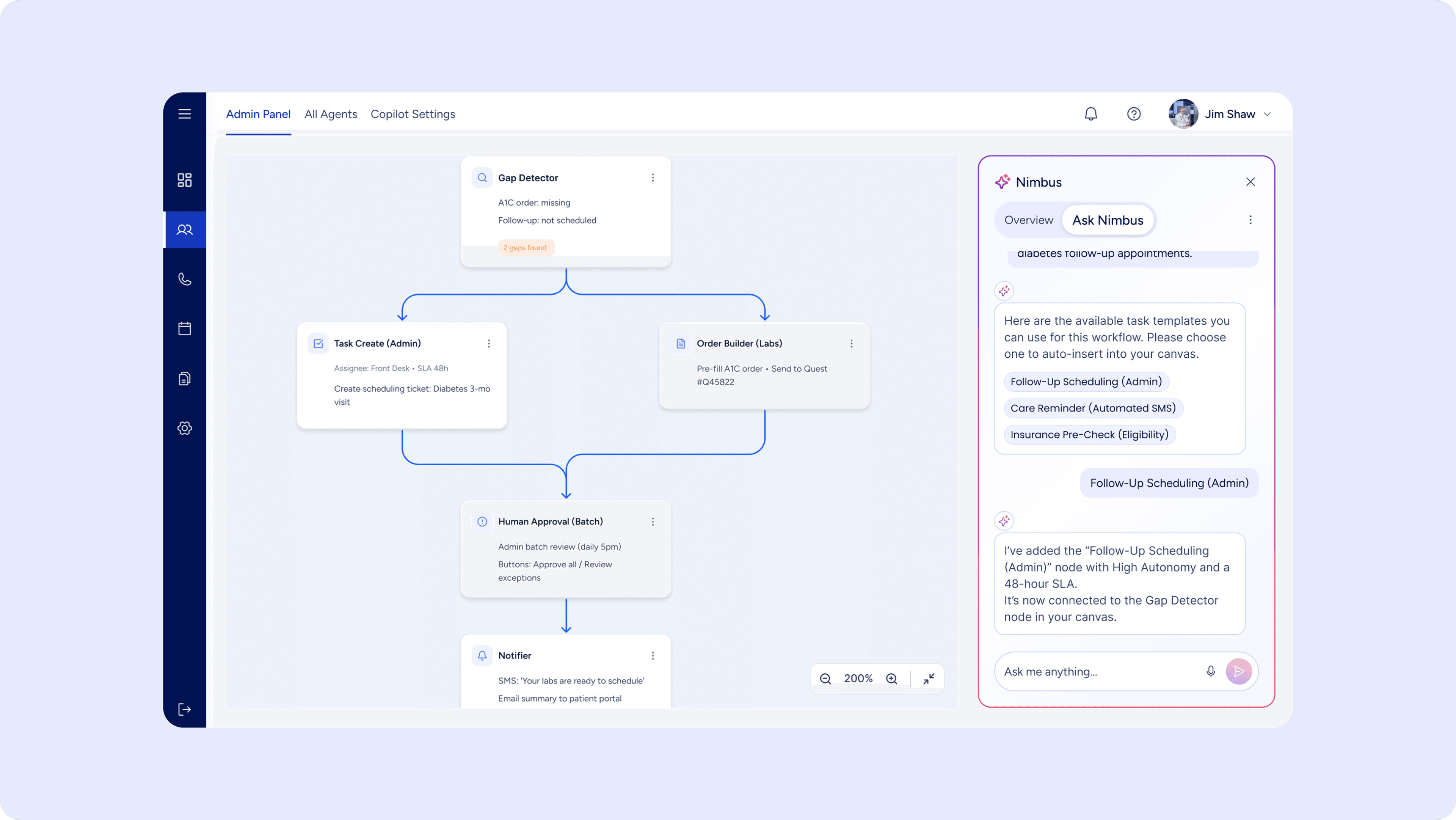Switch to the All Agents tab
Viewport: 1456px width, 820px height.
click(x=331, y=114)
